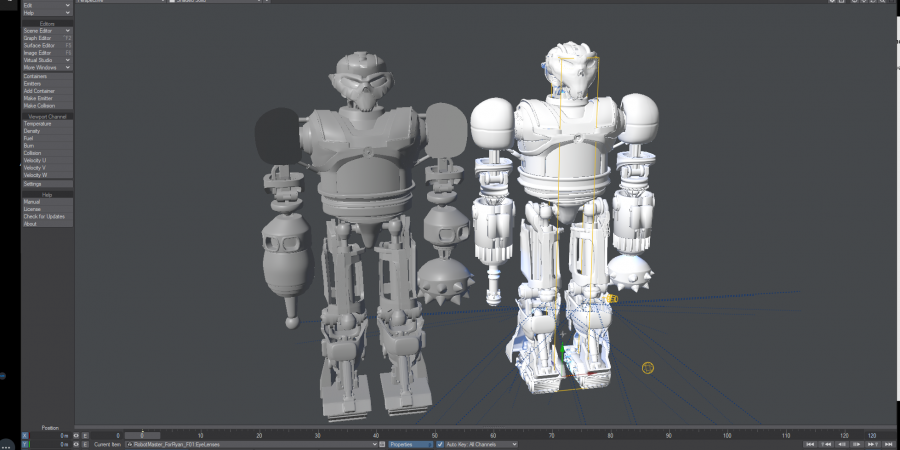The width and height of the screenshot is (900, 450).
Task: Click the Y position value field
Action: tap(49, 444)
